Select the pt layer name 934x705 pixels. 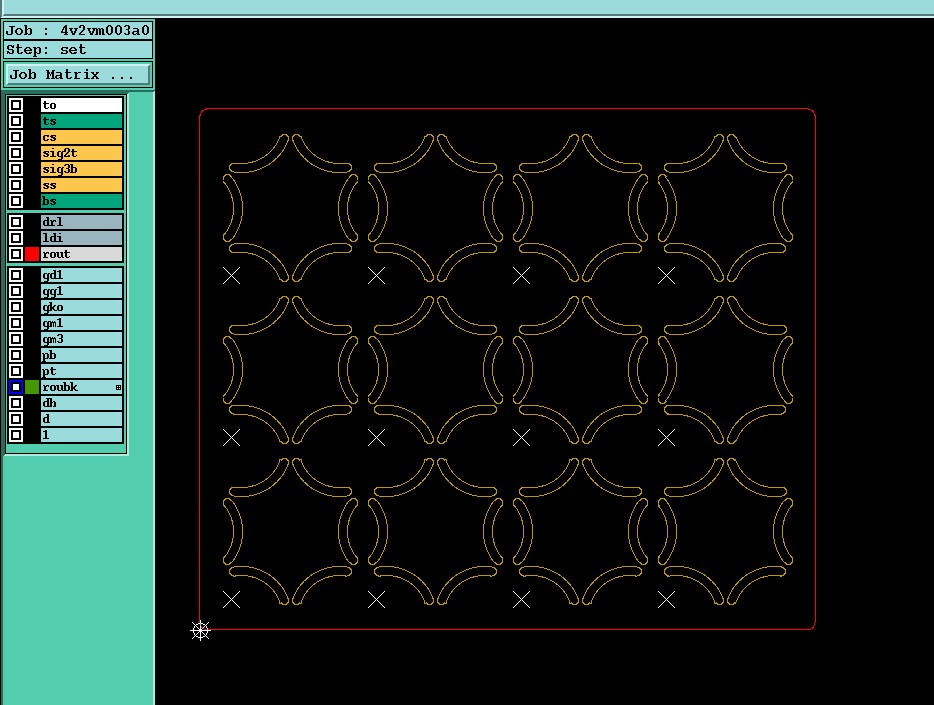[82, 372]
